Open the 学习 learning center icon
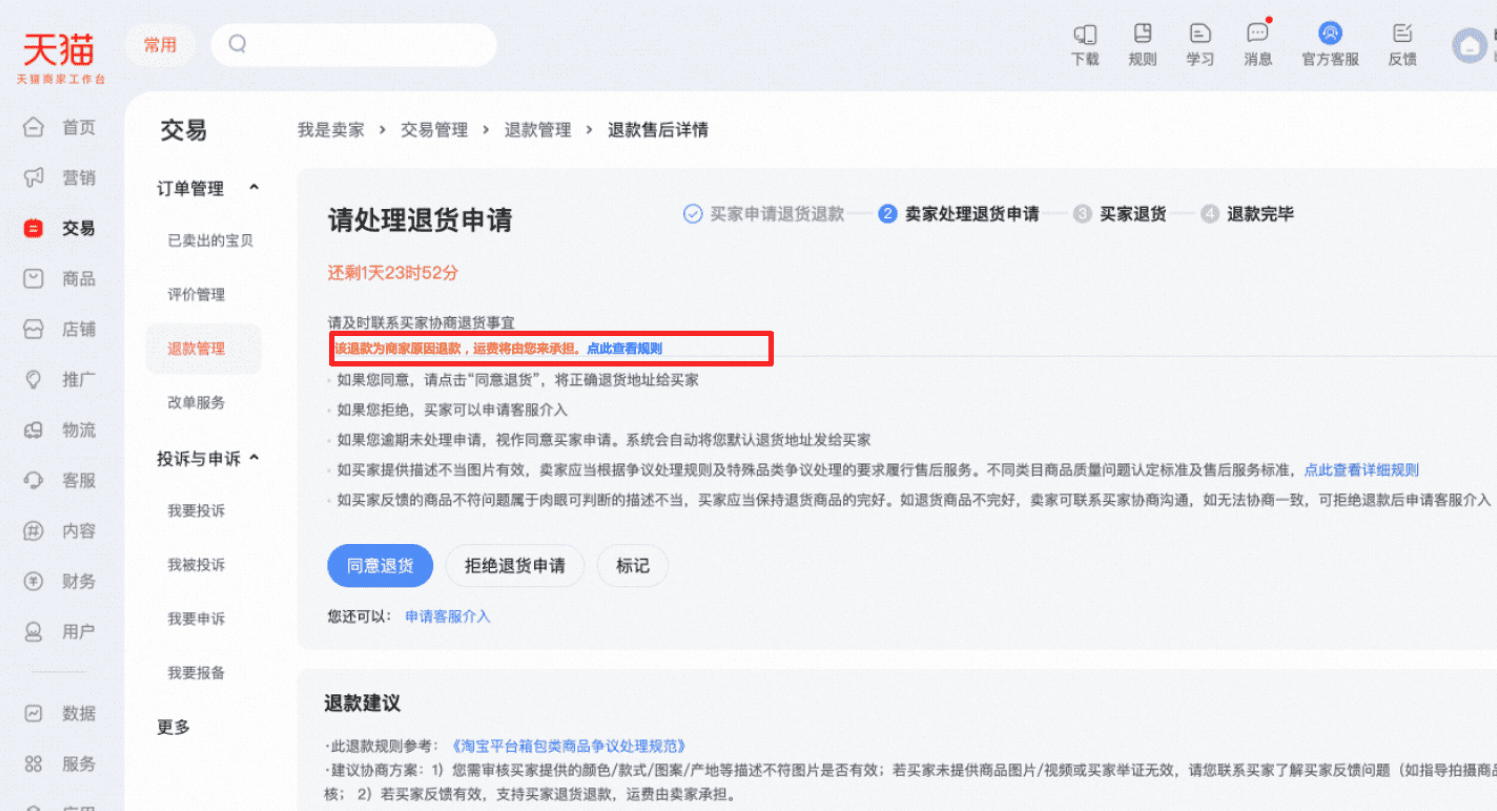 click(1199, 45)
